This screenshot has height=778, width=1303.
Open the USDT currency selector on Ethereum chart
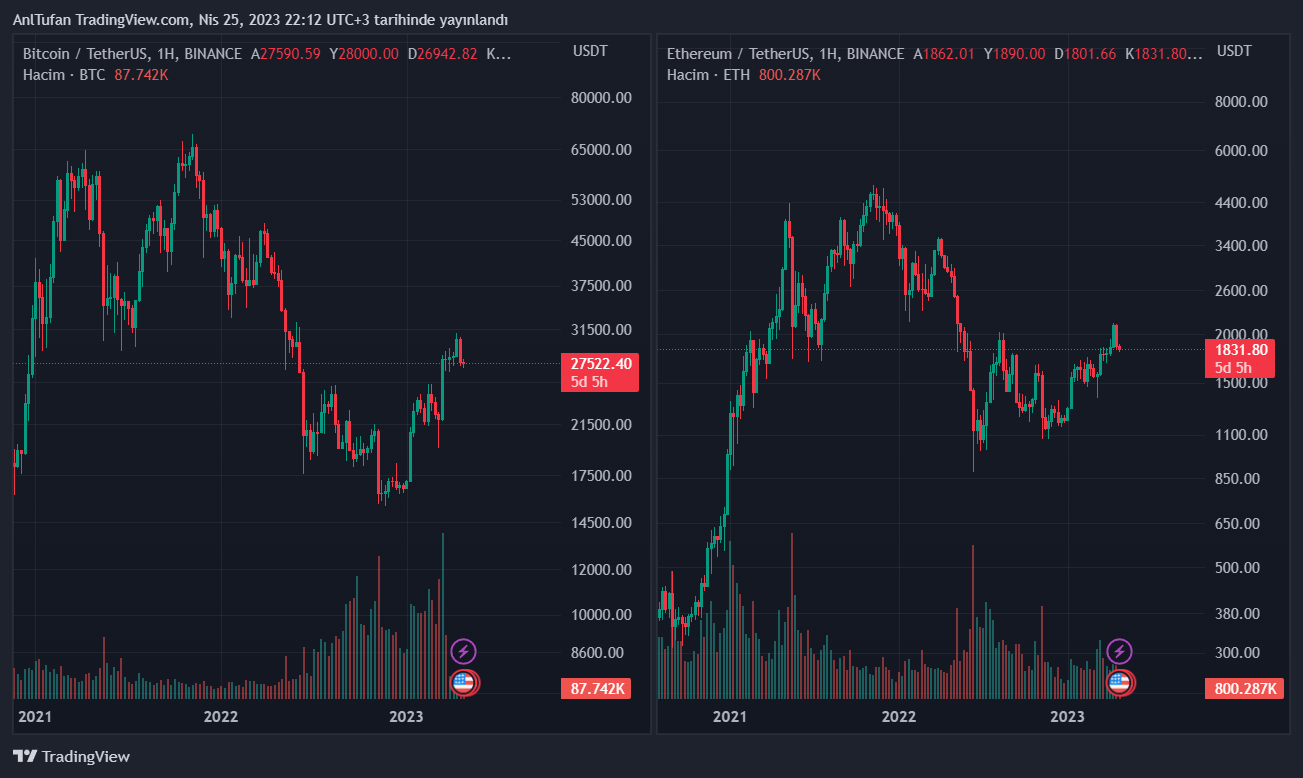click(1234, 51)
